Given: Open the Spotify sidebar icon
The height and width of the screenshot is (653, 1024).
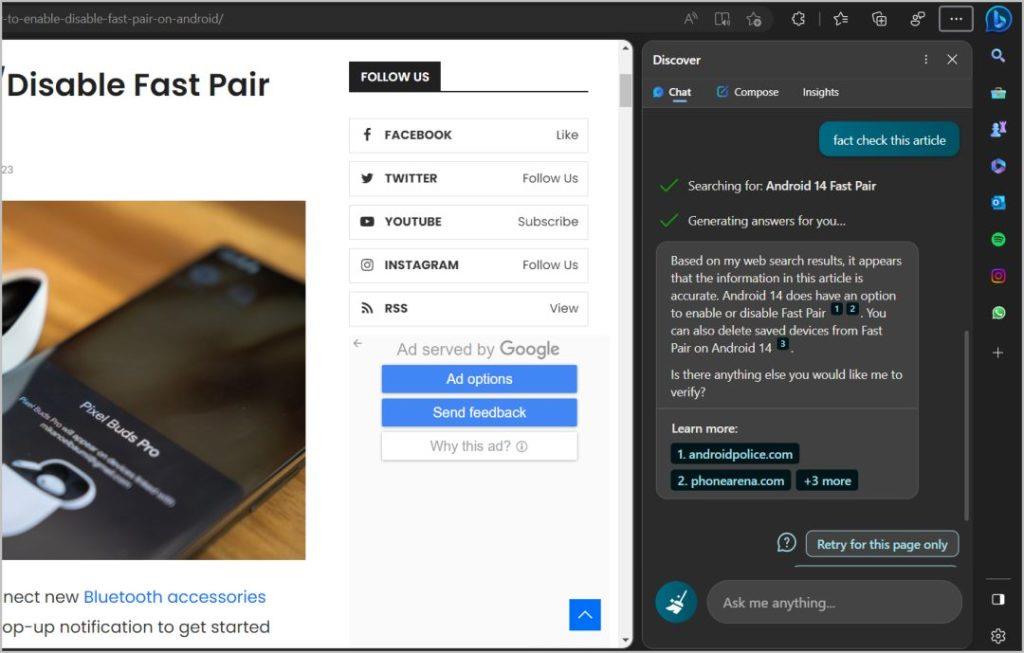Looking at the screenshot, I should pos(998,240).
